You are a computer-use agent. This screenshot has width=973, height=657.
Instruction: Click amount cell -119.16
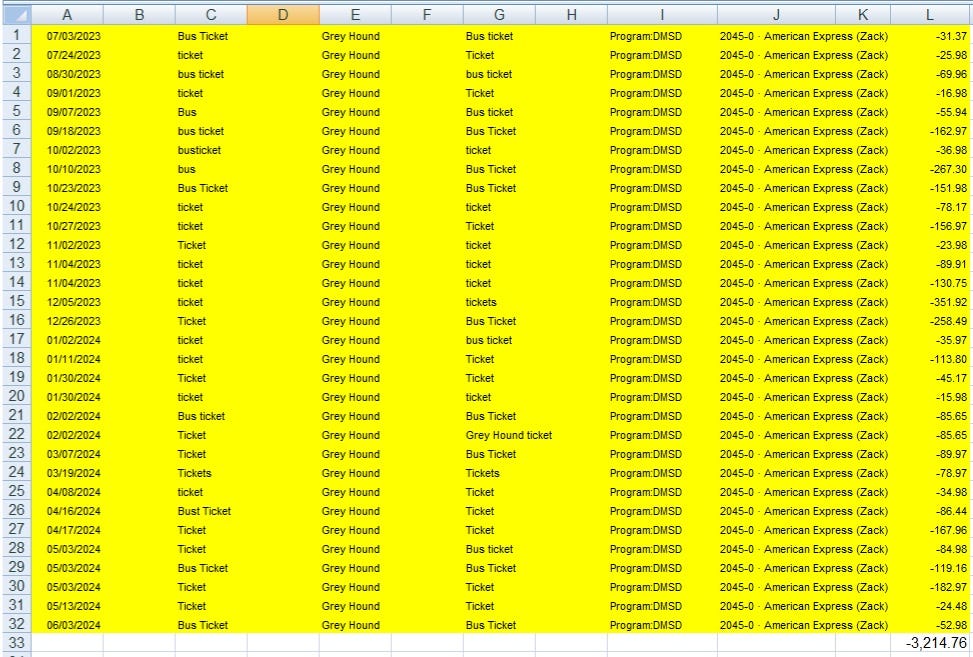[930, 568]
